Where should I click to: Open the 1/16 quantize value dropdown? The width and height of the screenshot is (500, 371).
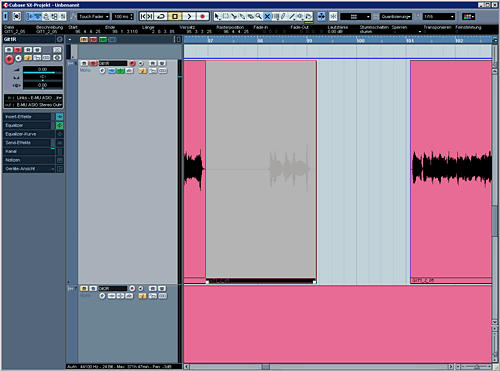tap(439, 16)
